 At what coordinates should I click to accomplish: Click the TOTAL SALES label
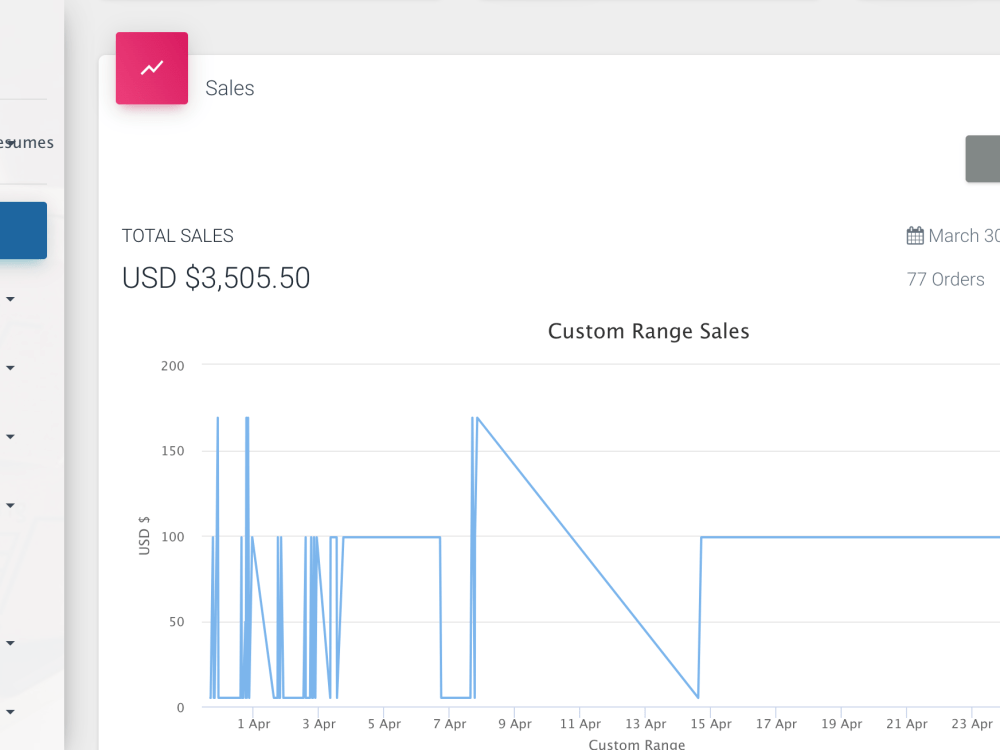177,236
